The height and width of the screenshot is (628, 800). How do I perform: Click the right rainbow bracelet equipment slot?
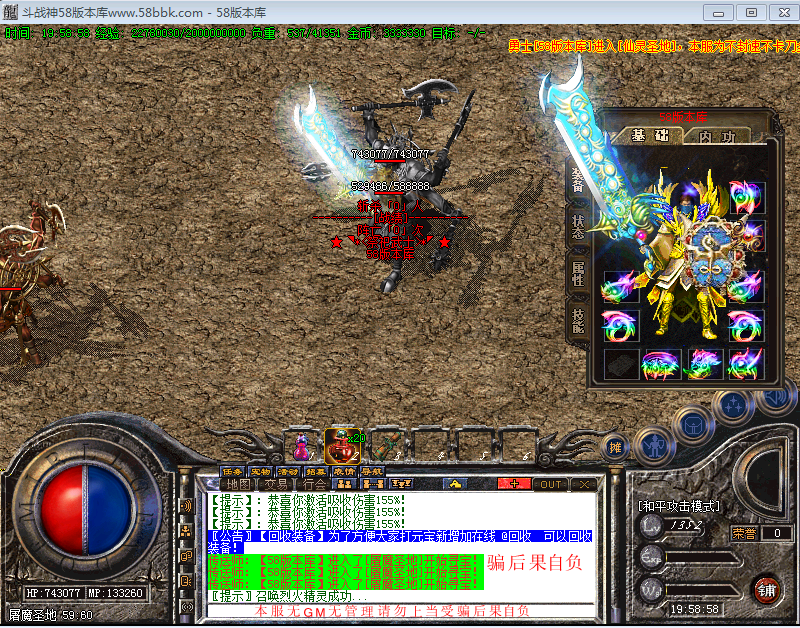pyautogui.click(x=746, y=287)
